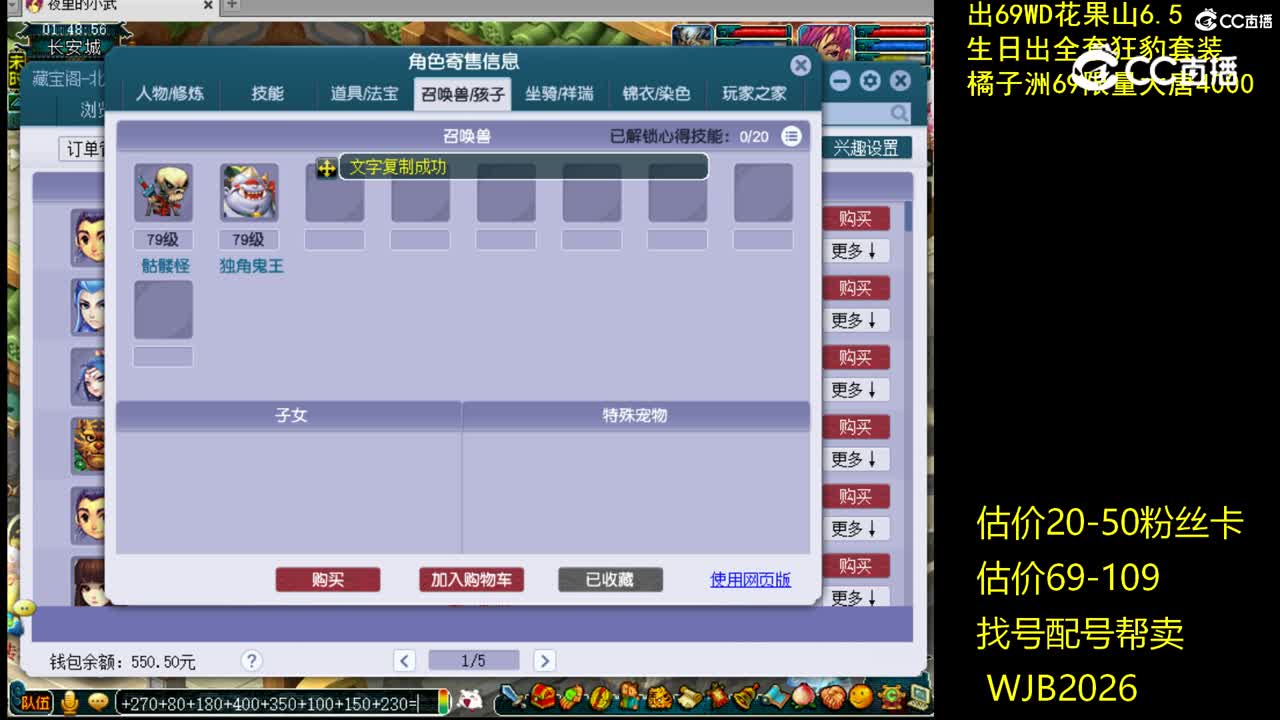Image resolution: width=1280 pixels, height=720 pixels.
Task: Open the bottom 更多 dropdown near 购买
Action: 856,597
